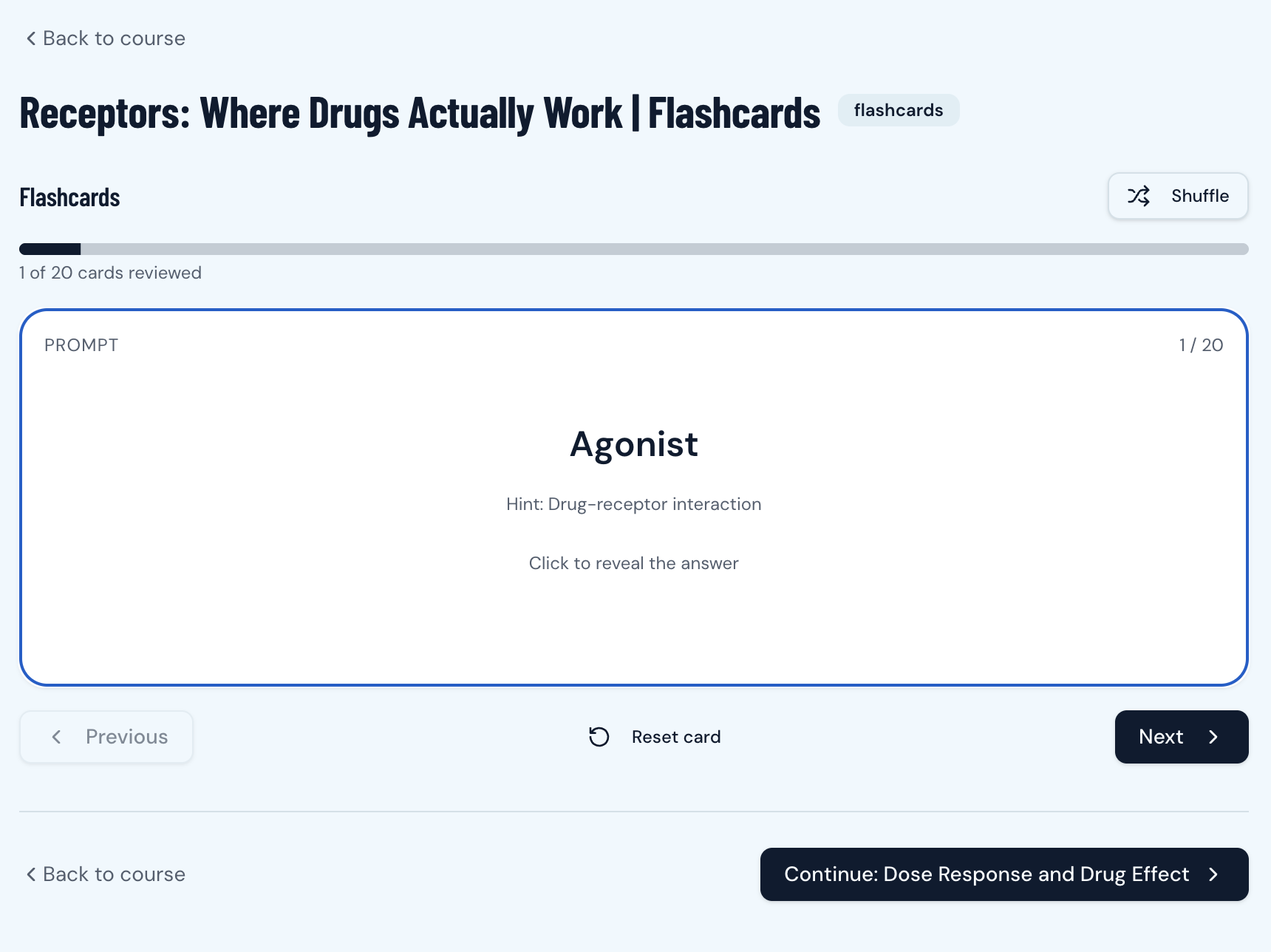This screenshot has width=1271, height=952.
Task: Click the 1 / 20 card counter
Action: (x=1201, y=345)
